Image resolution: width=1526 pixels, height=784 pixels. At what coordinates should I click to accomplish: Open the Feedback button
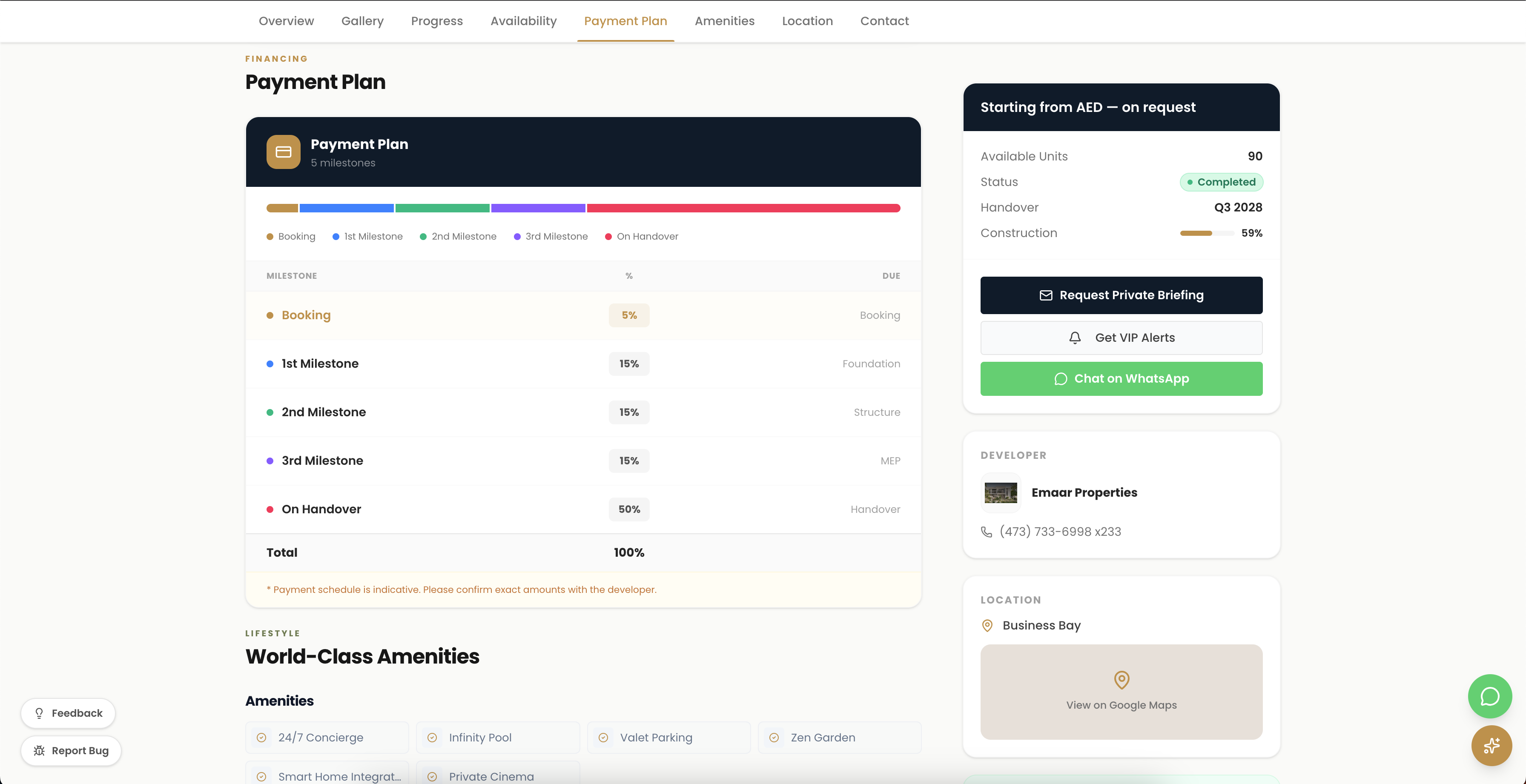[x=68, y=713]
